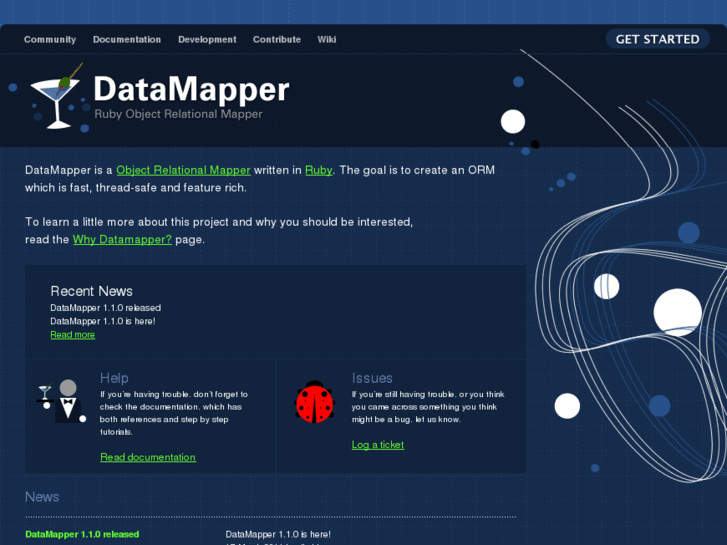The height and width of the screenshot is (545, 727).
Task: Click the bottom News section heading
Action: click(42, 497)
